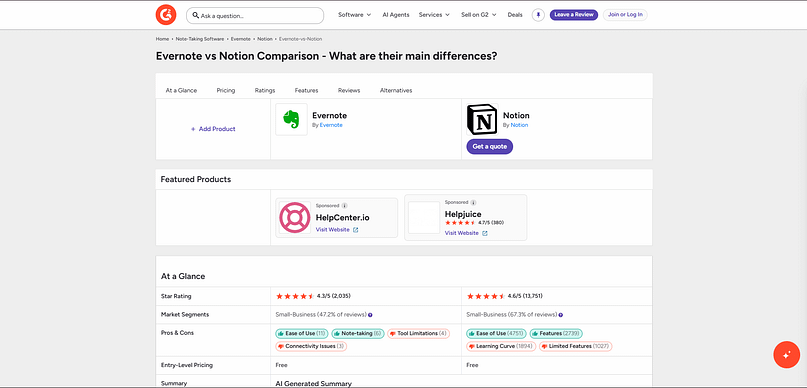Select the HelpCenter.io product title
Screen dimensions: 807x388
pyautogui.click(x=342, y=218)
